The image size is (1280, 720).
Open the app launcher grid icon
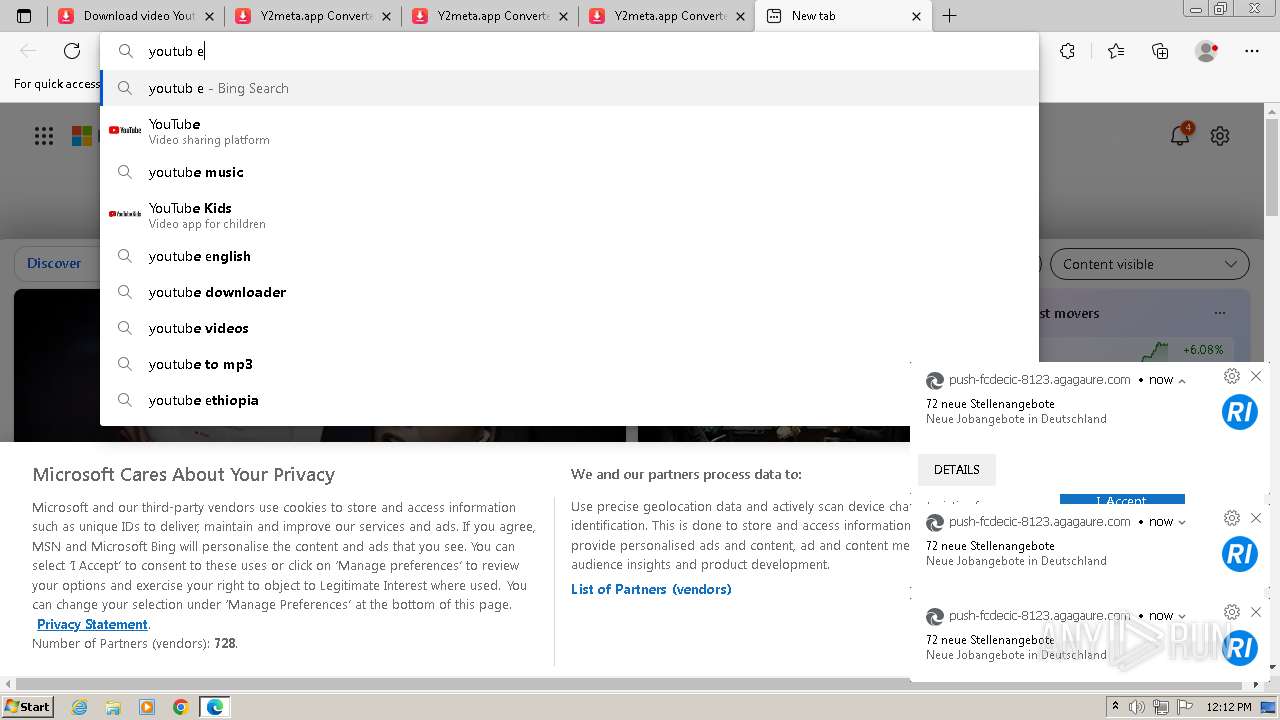coord(44,136)
